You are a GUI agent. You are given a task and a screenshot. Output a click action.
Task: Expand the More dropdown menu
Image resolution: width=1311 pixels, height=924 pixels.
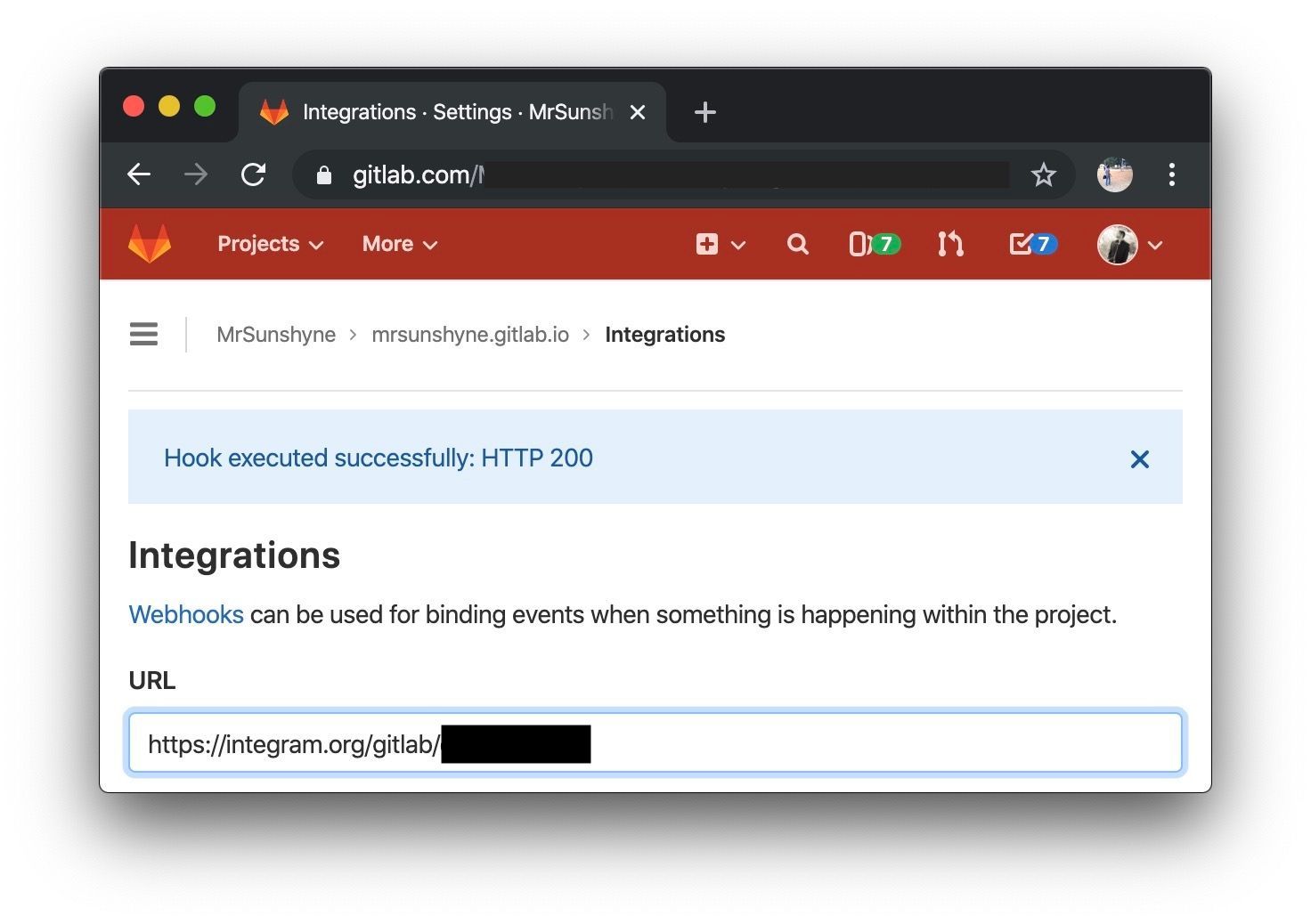(399, 244)
